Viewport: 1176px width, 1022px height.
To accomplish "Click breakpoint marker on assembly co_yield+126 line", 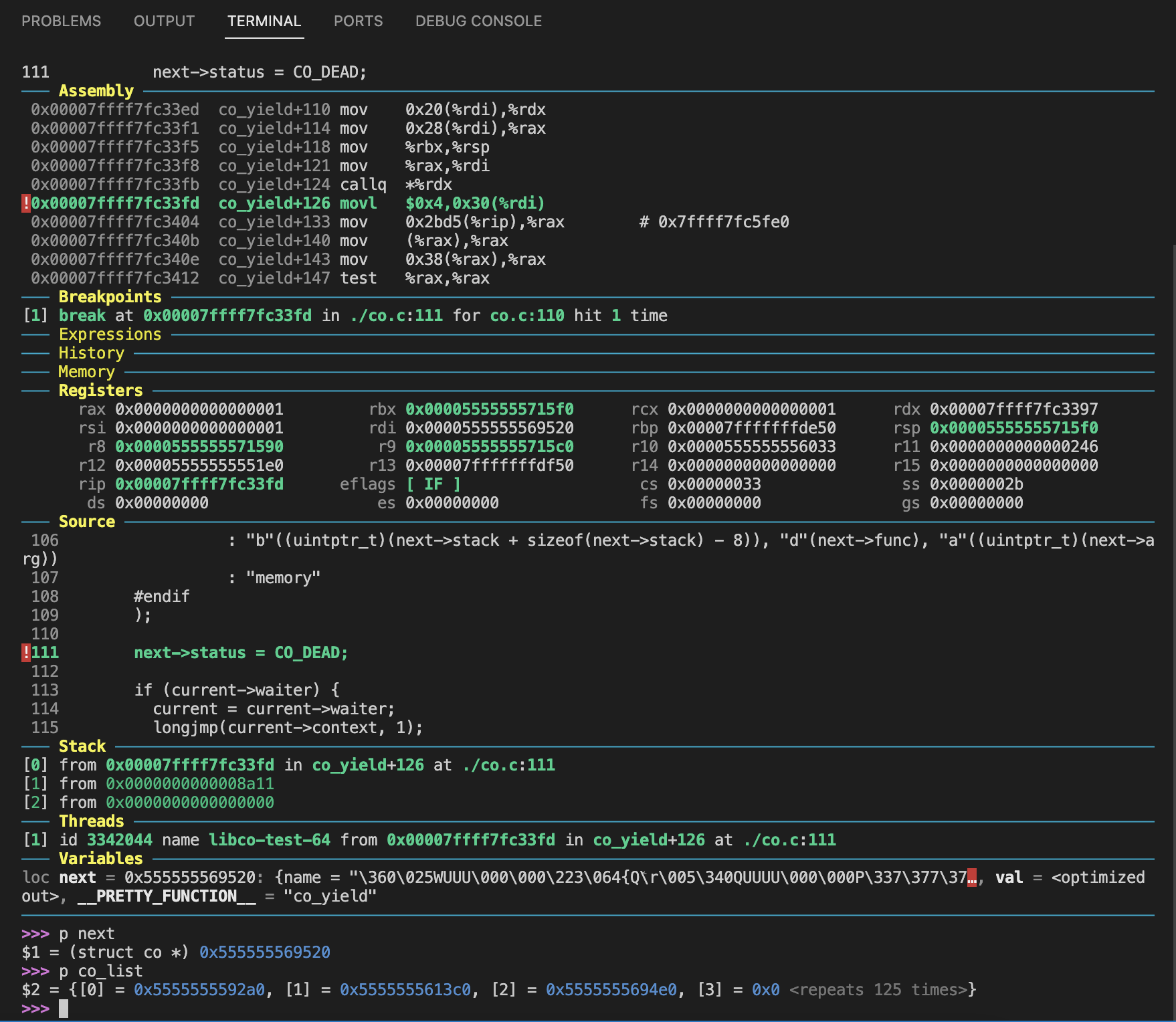I will [x=26, y=203].
